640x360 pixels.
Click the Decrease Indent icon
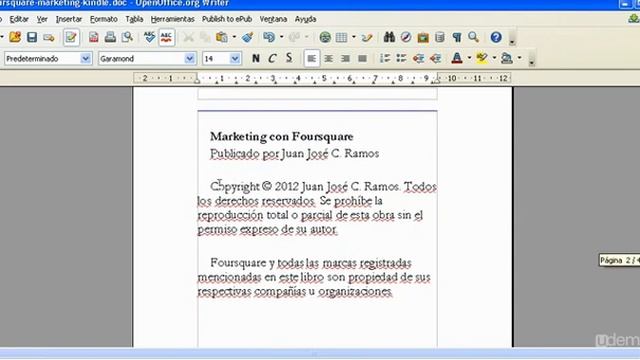[x=418, y=58]
